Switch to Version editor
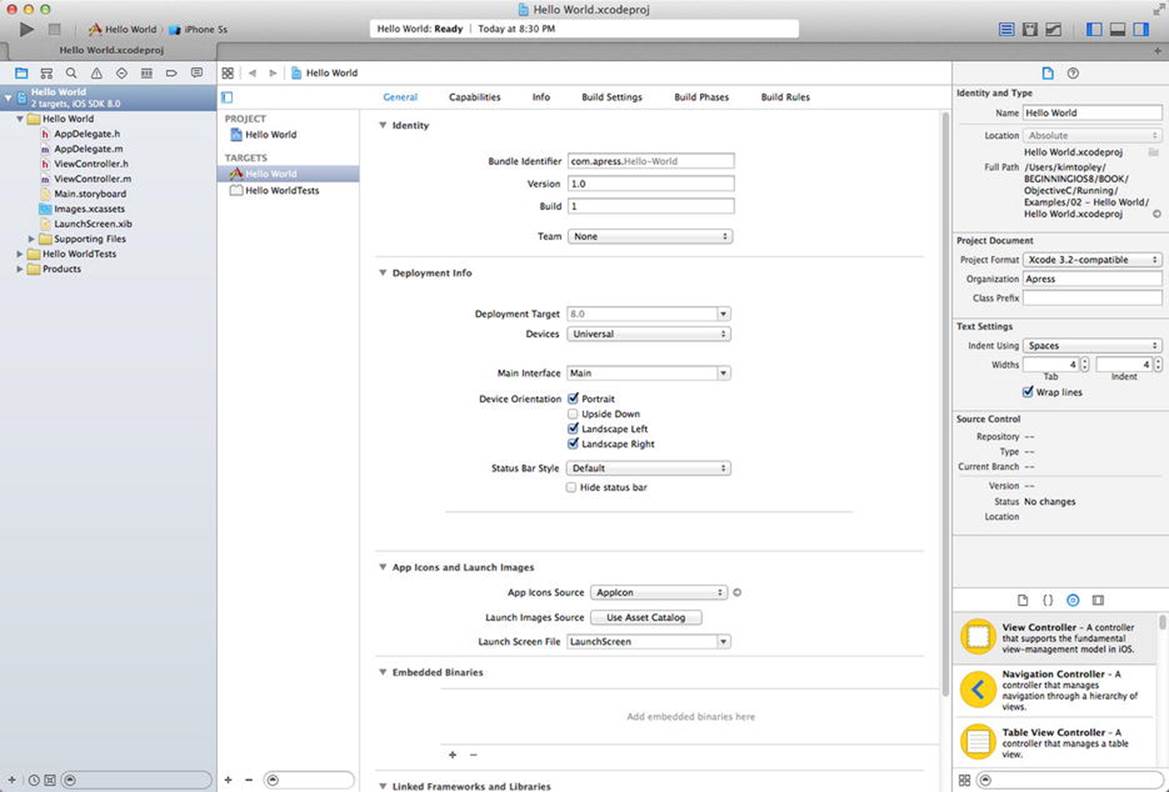This screenshot has width=1169, height=792. pyautogui.click(x=1053, y=29)
